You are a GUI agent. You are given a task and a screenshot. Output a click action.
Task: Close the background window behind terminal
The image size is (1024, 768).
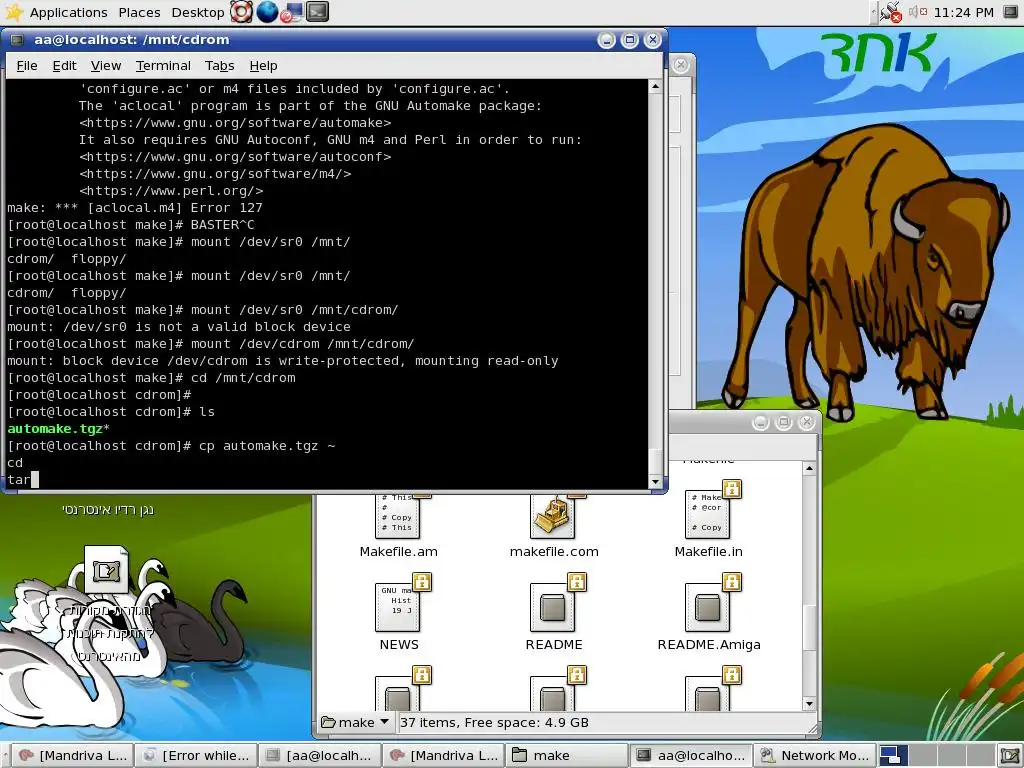(x=680, y=65)
